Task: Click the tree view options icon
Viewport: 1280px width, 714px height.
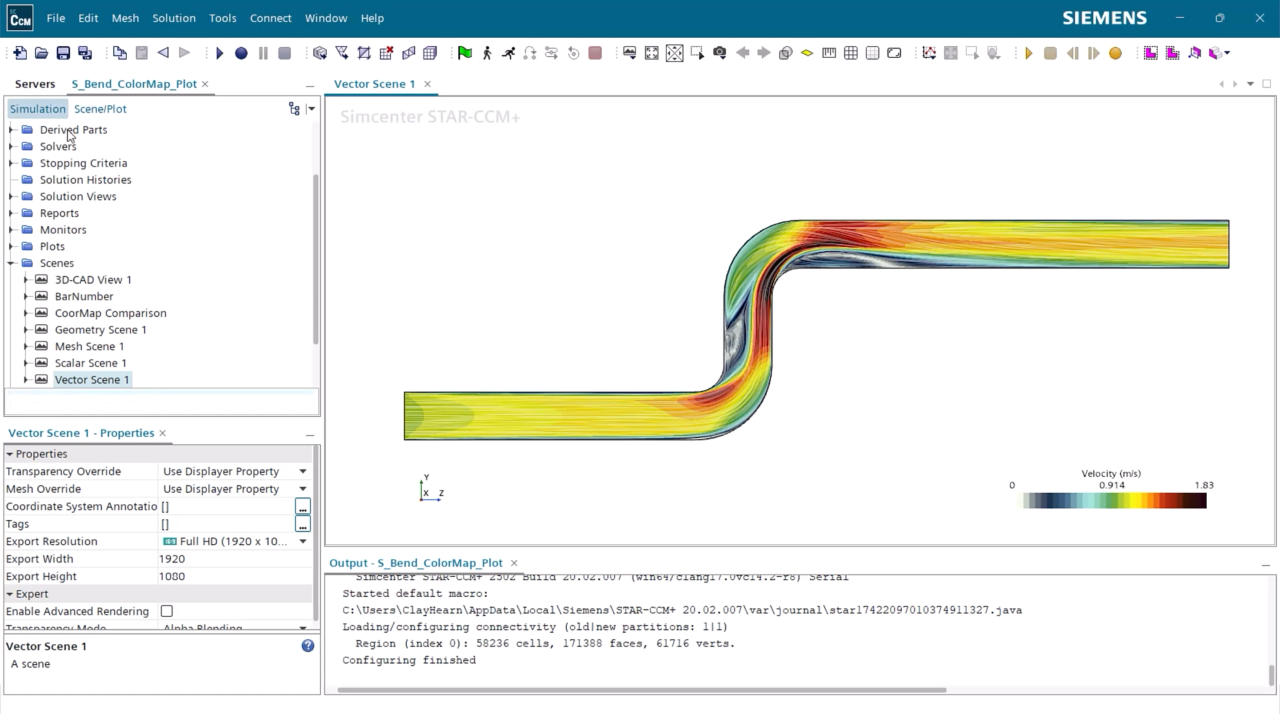Action: click(x=294, y=109)
